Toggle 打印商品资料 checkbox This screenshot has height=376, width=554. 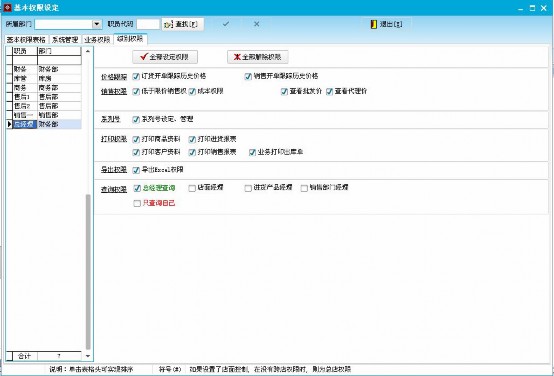click(x=136, y=140)
